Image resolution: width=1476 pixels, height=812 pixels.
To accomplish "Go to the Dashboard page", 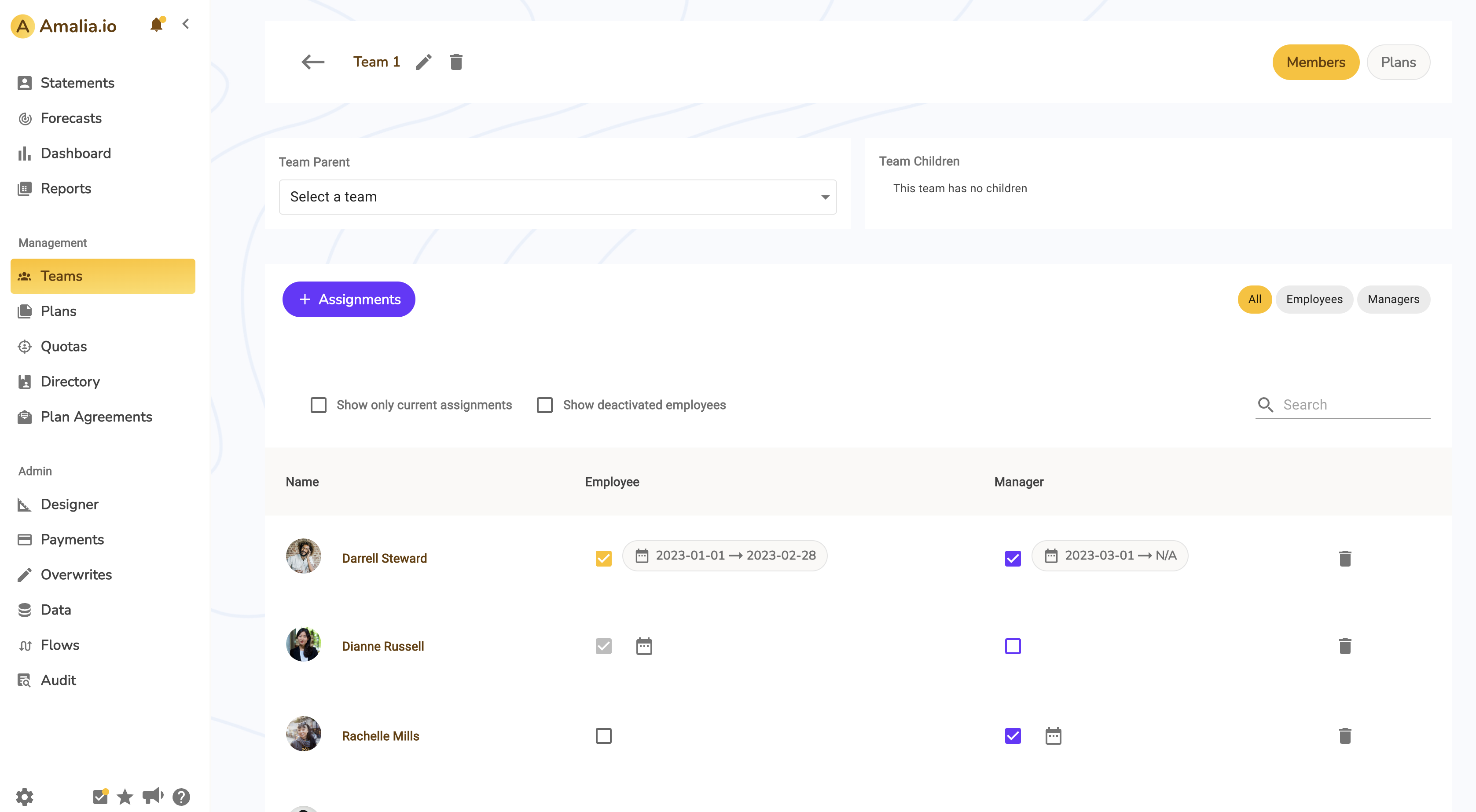I will tap(103, 153).
